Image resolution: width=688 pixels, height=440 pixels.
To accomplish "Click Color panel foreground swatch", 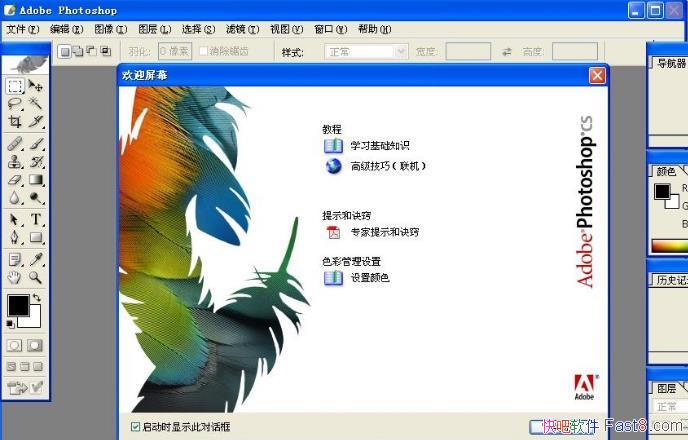I will pos(662,191).
